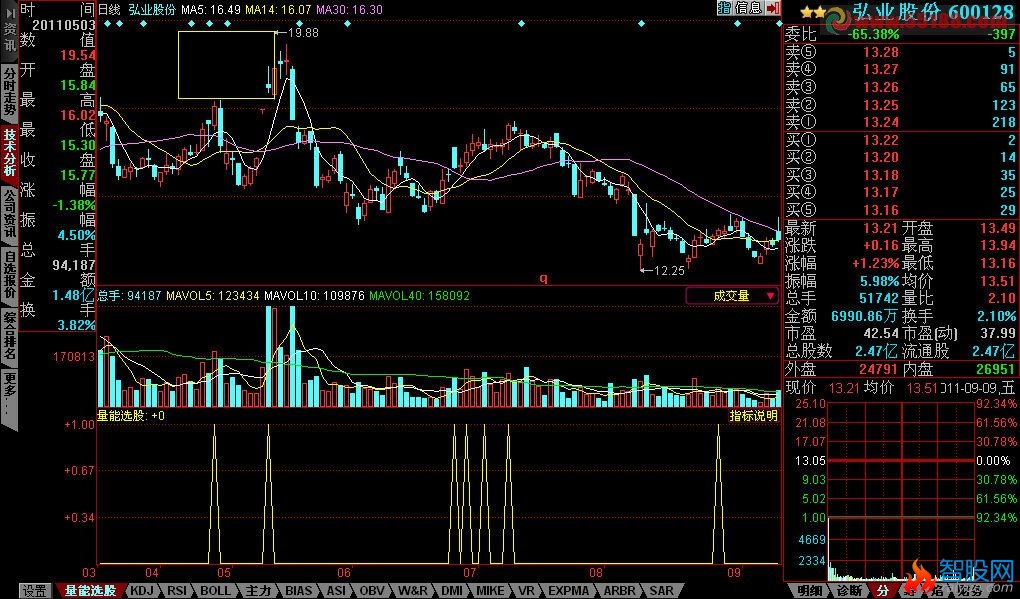Switch to 分时走势 sidebar tab

[x=9, y=92]
